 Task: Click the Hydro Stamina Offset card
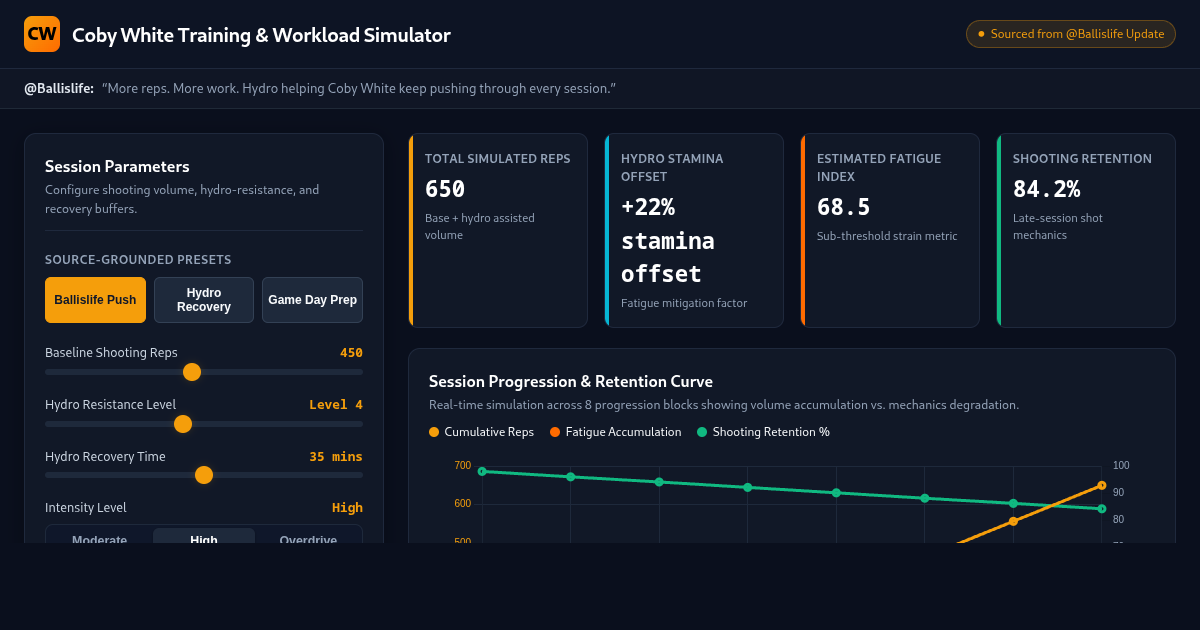point(694,230)
